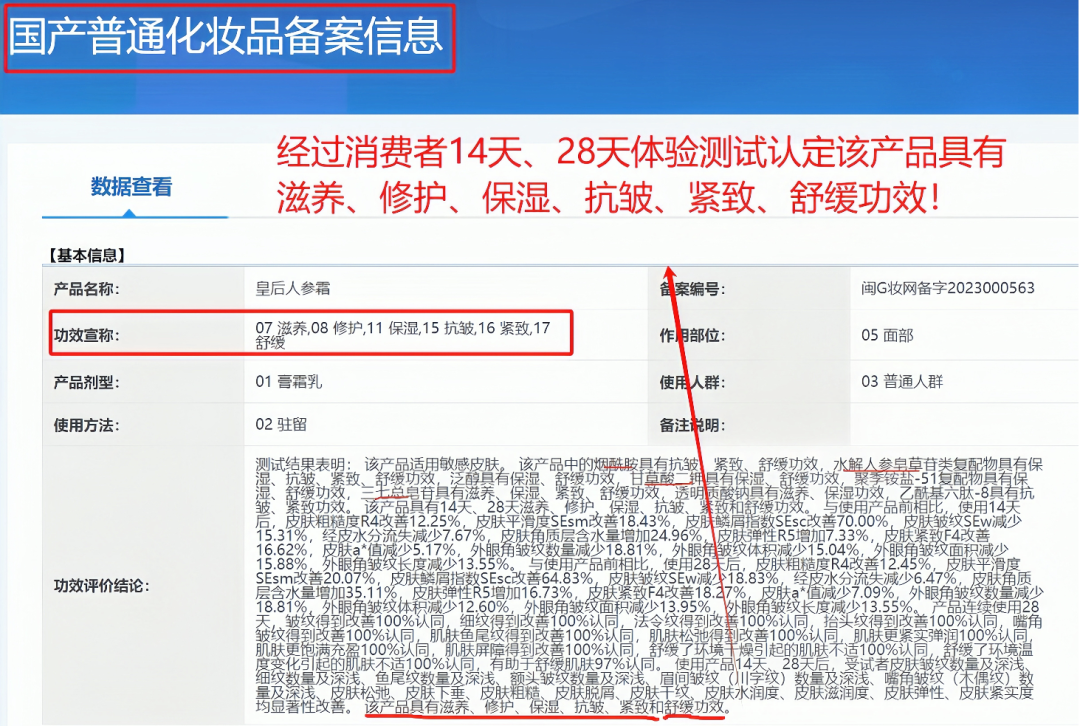Click the 使用人群 field label
Image resolution: width=1080 pixels, height=726 pixels.
click(692, 382)
